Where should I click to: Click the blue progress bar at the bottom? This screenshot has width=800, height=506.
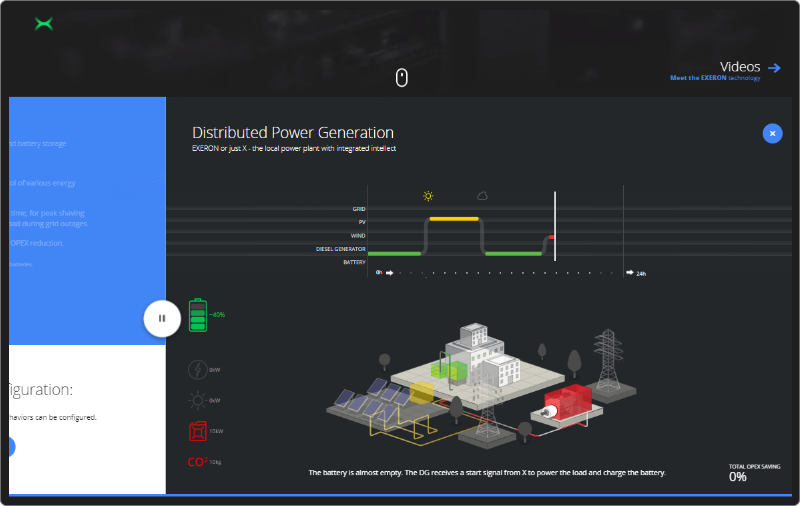401,495
